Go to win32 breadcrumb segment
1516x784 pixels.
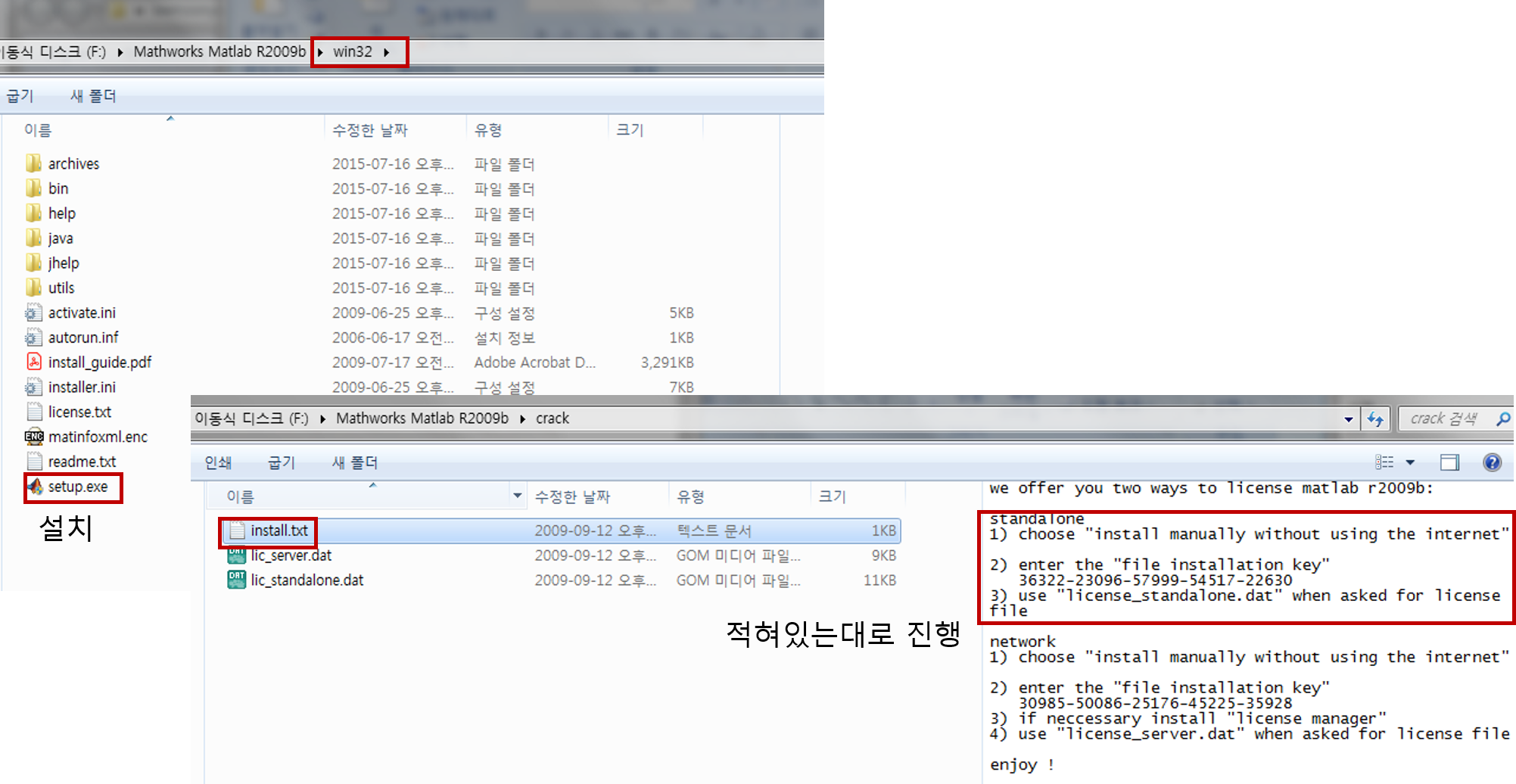click(353, 52)
